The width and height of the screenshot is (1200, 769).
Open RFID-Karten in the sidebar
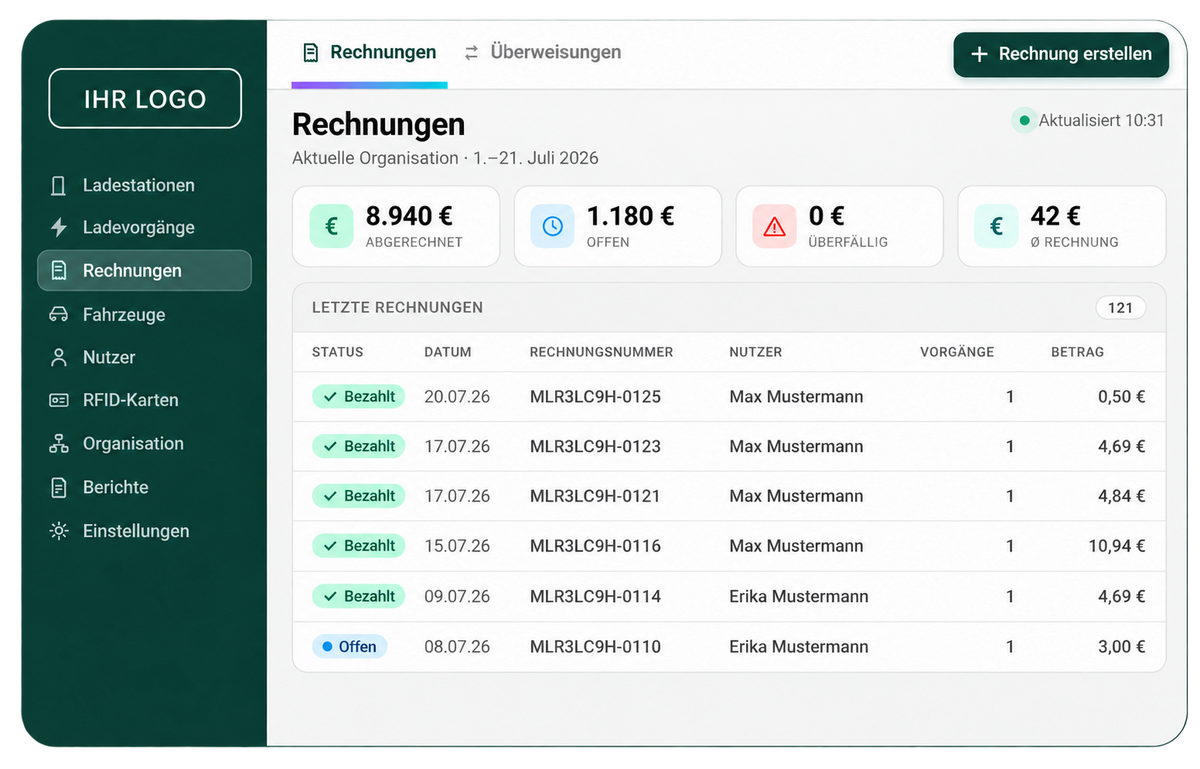pyautogui.click(x=144, y=400)
